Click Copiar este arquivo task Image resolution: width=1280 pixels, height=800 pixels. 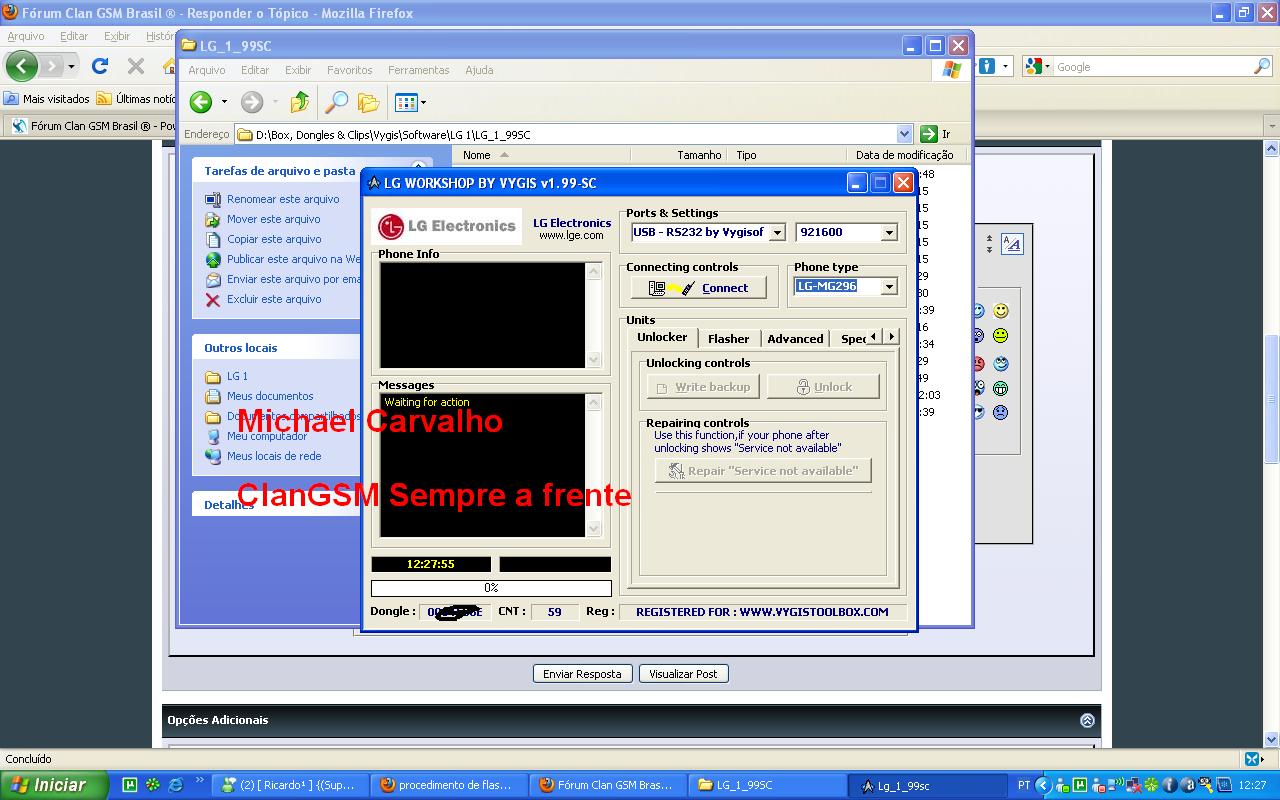(x=274, y=239)
